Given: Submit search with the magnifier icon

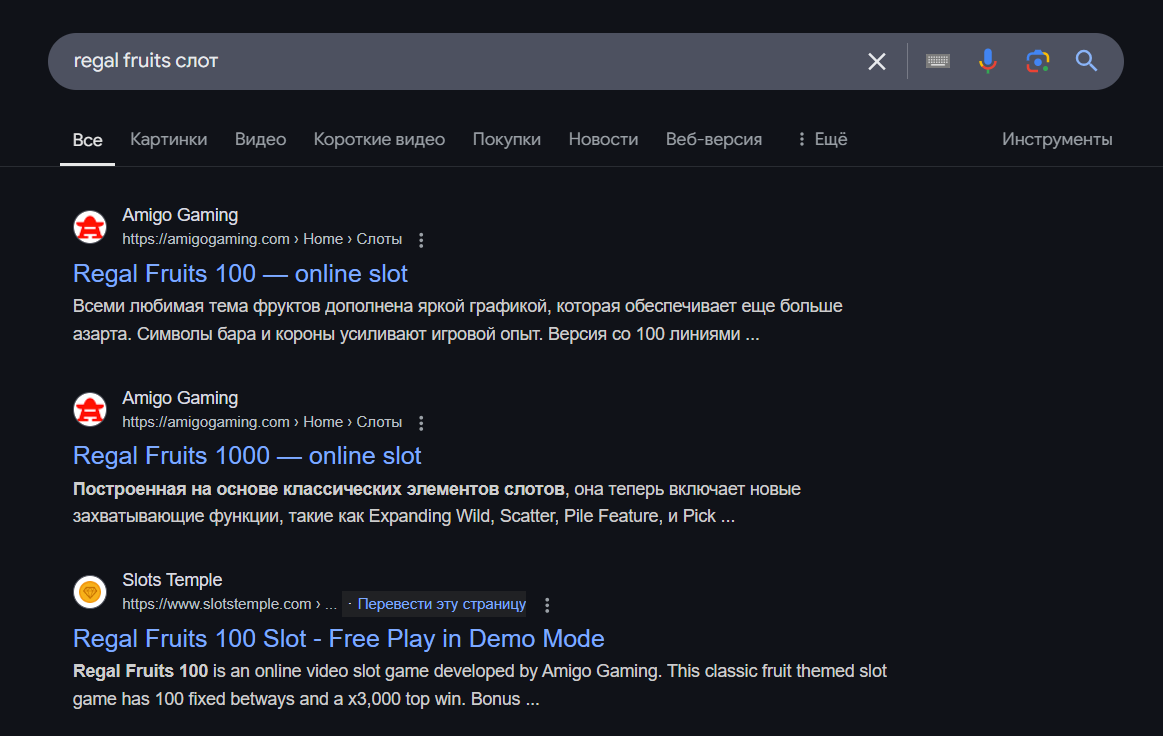Looking at the screenshot, I should click(1087, 61).
